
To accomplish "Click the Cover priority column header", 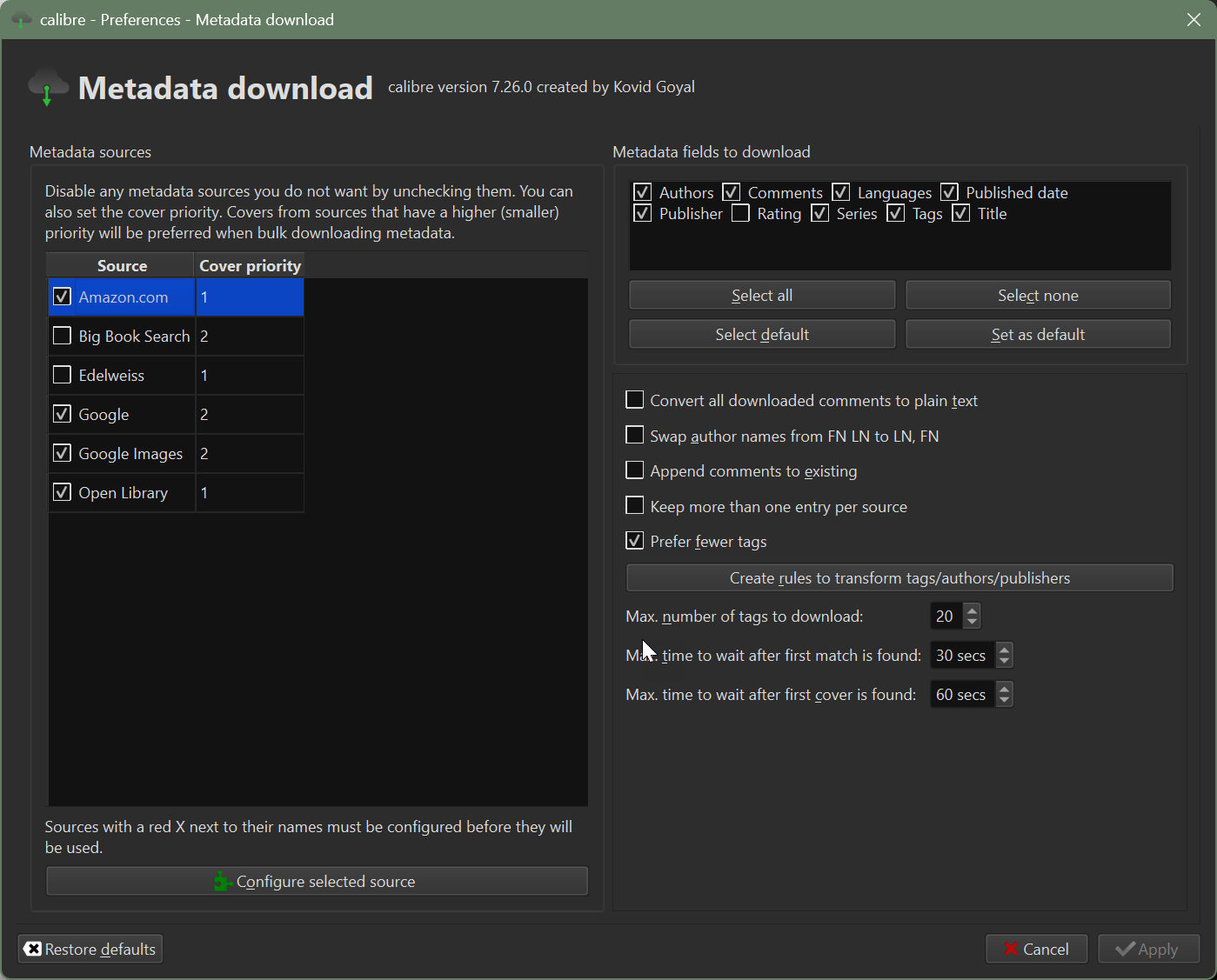I will pos(250,265).
